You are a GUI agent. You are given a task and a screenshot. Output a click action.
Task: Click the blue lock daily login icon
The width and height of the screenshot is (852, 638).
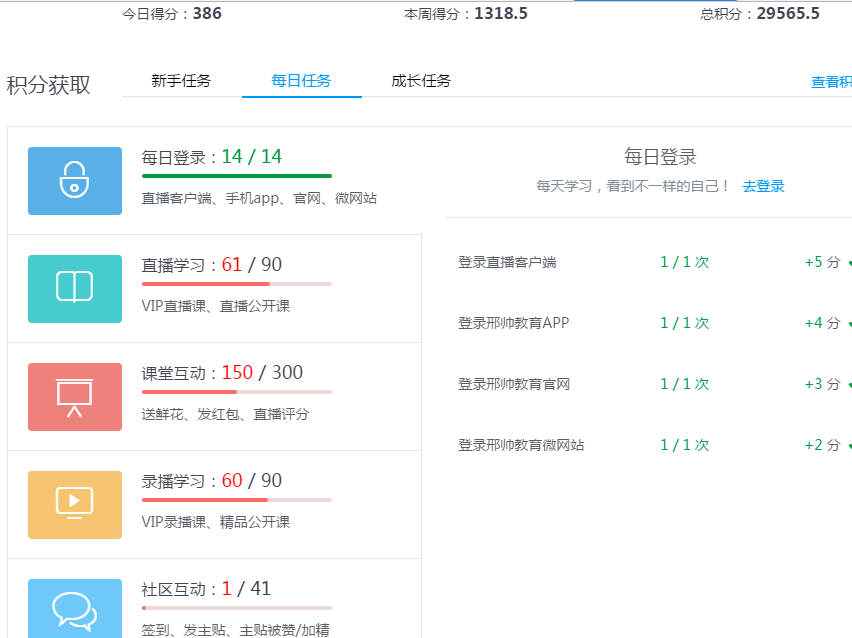click(75, 181)
